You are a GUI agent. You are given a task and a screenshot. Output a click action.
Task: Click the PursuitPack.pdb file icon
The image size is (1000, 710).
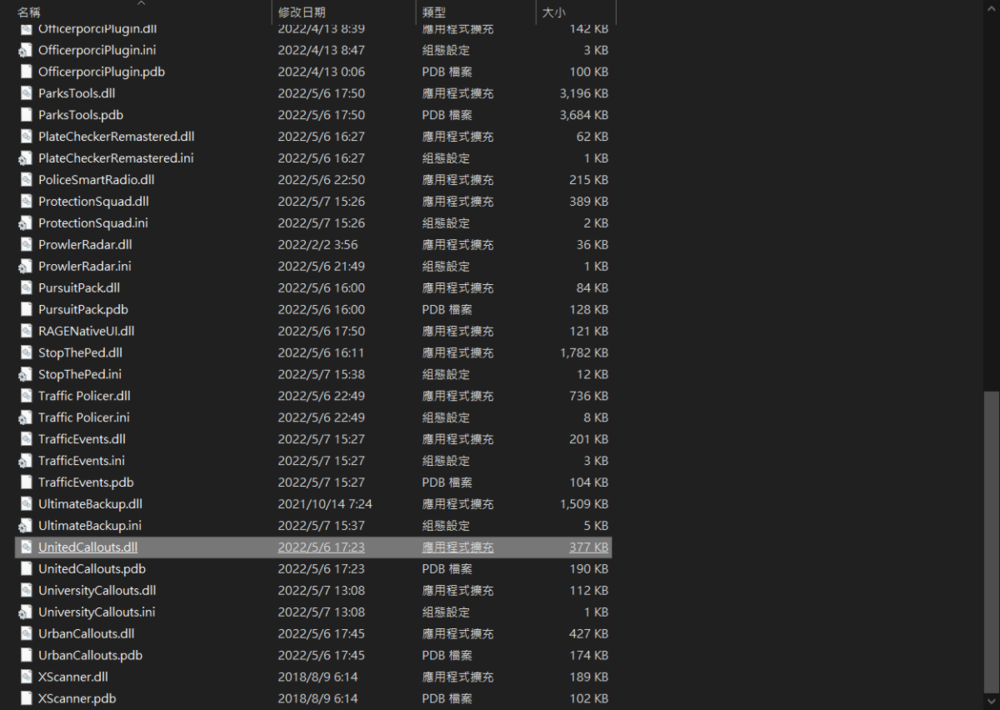(26, 309)
